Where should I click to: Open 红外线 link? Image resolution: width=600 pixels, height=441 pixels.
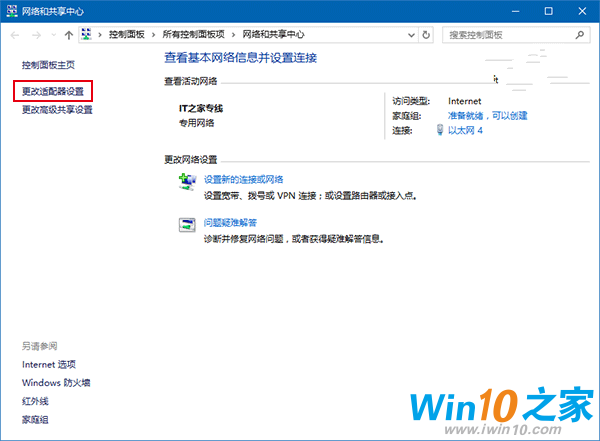coord(35,401)
